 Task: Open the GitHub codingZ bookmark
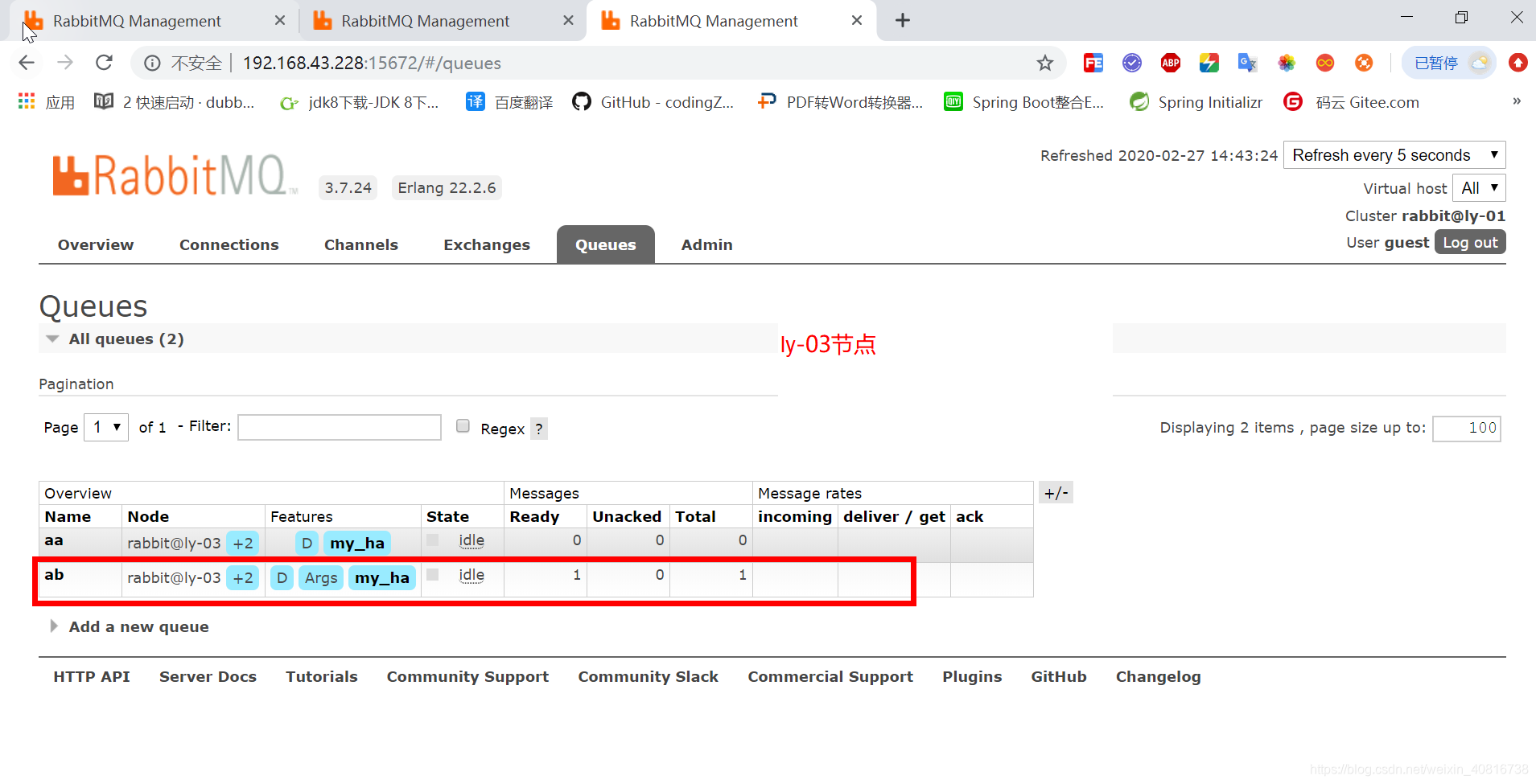[653, 102]
